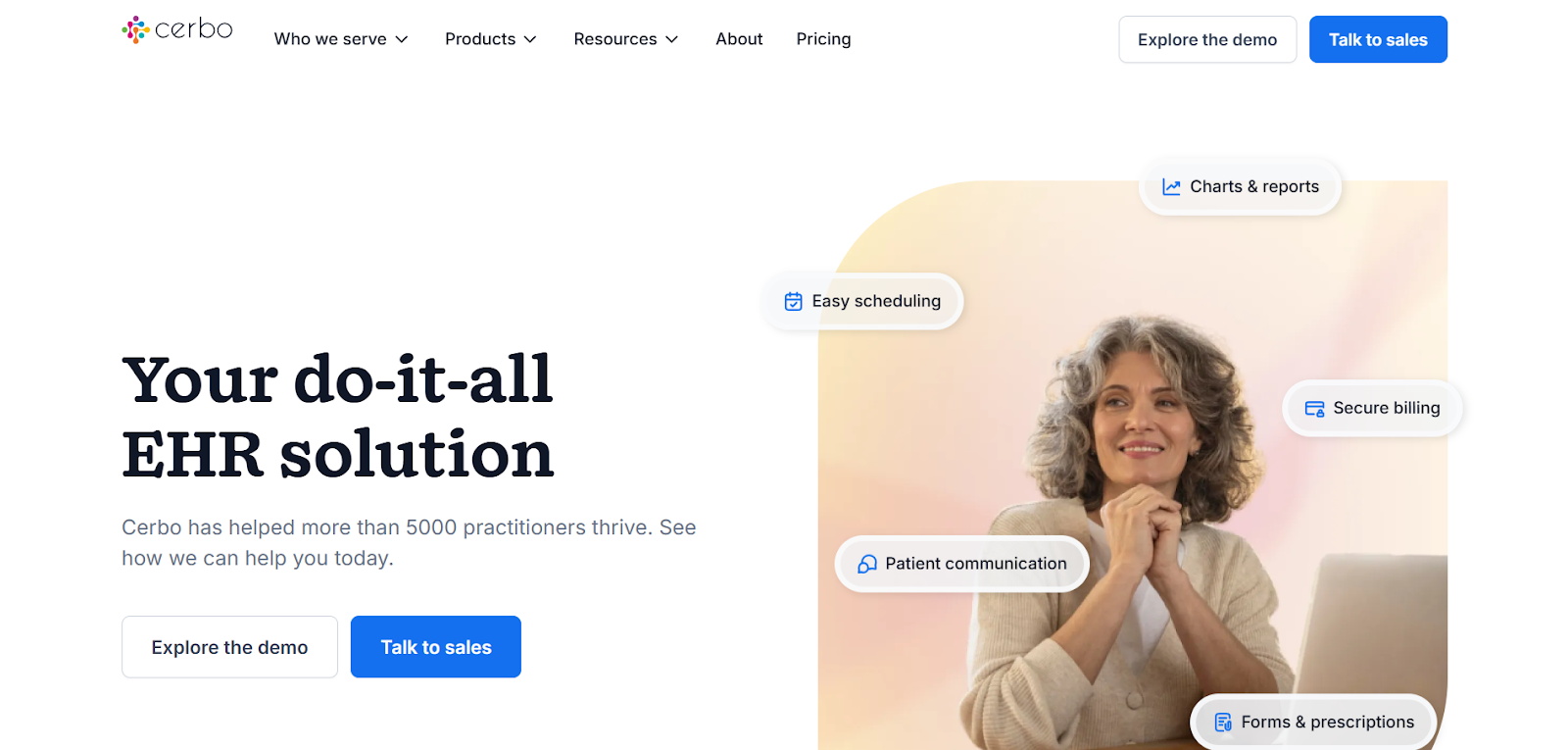Click the Forms & prescriptions document icon
Screen dimensions: 1568x750
click(1223, 723)
